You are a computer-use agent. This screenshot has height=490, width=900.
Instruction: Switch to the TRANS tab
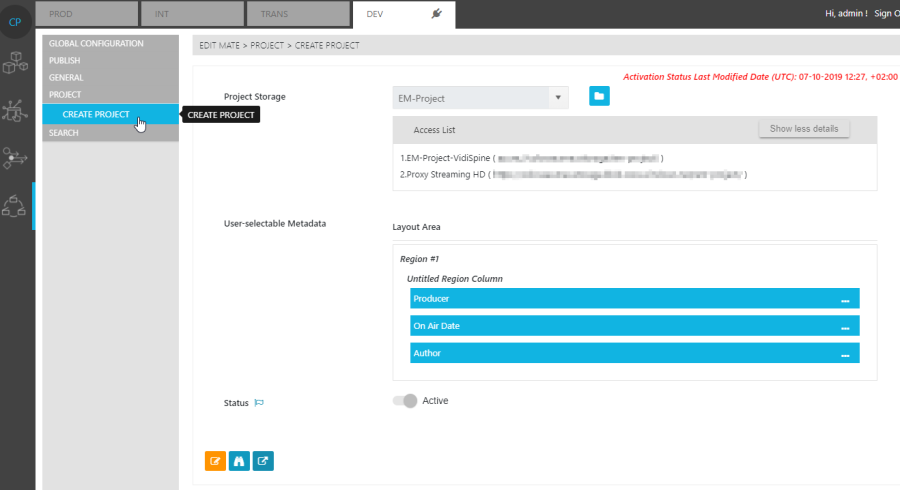click(x=298, y=14)
